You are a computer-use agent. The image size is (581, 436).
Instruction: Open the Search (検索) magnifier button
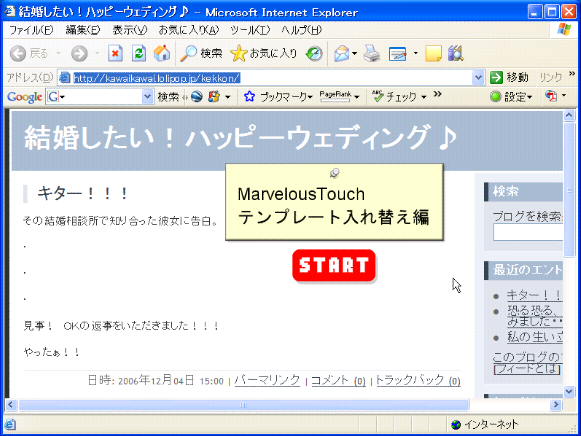[201, 54]
